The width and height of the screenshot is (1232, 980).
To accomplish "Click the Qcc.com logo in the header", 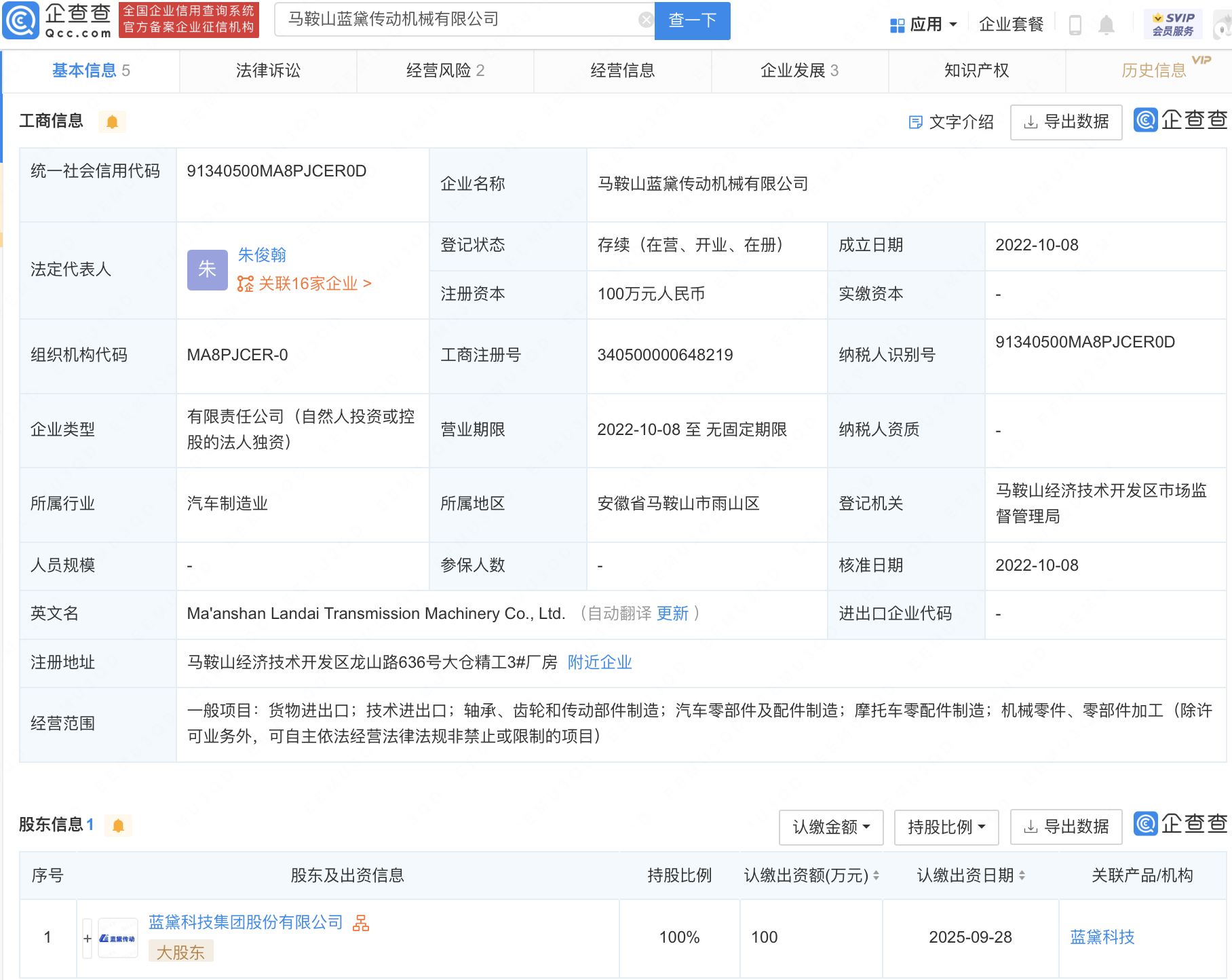I will click(57, 20).
